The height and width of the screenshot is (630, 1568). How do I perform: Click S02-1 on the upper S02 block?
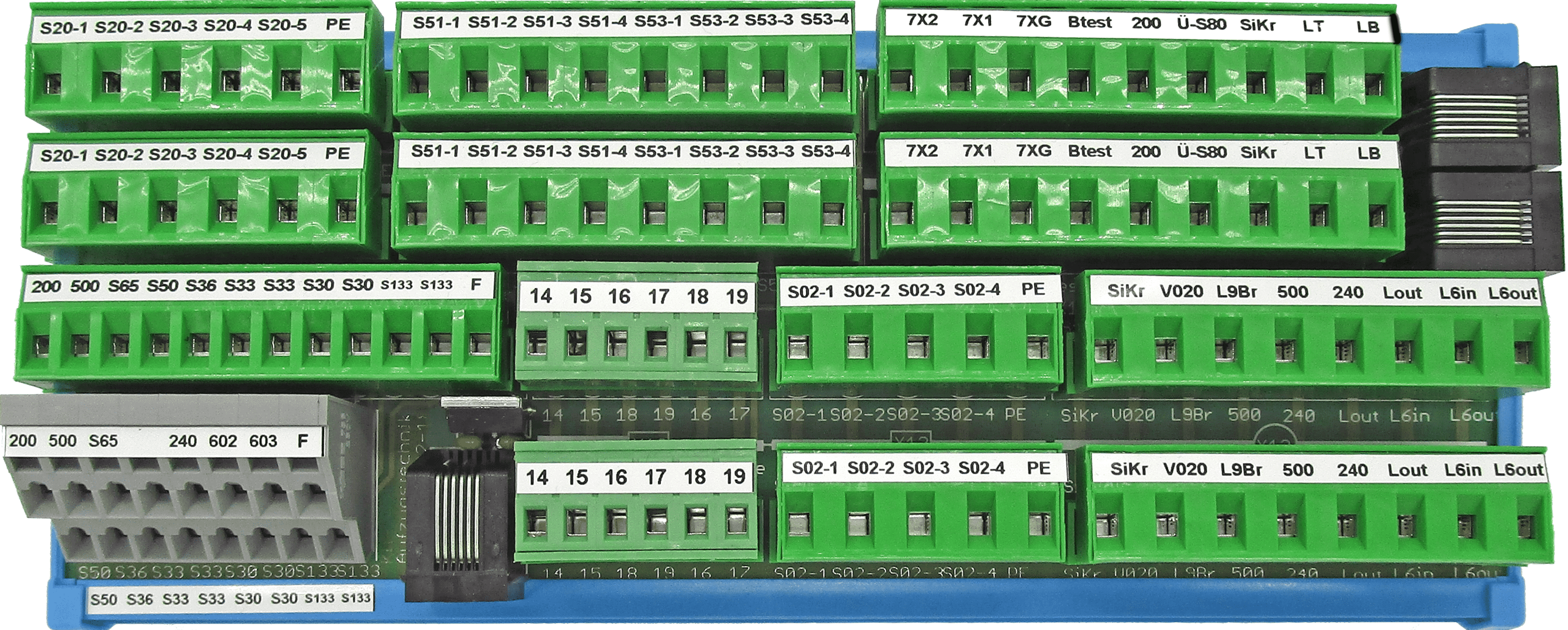811,292
